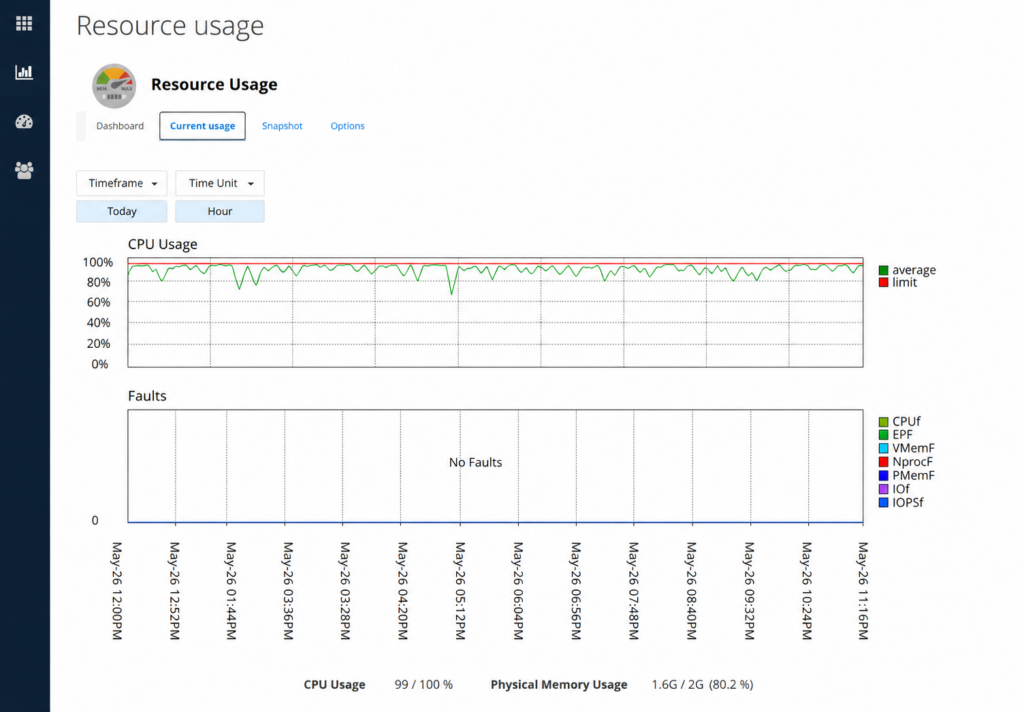This screenshot has width=1024, height=712.
Task: Click the 'CPU Usage' chart title
Action: coord(163,244)
